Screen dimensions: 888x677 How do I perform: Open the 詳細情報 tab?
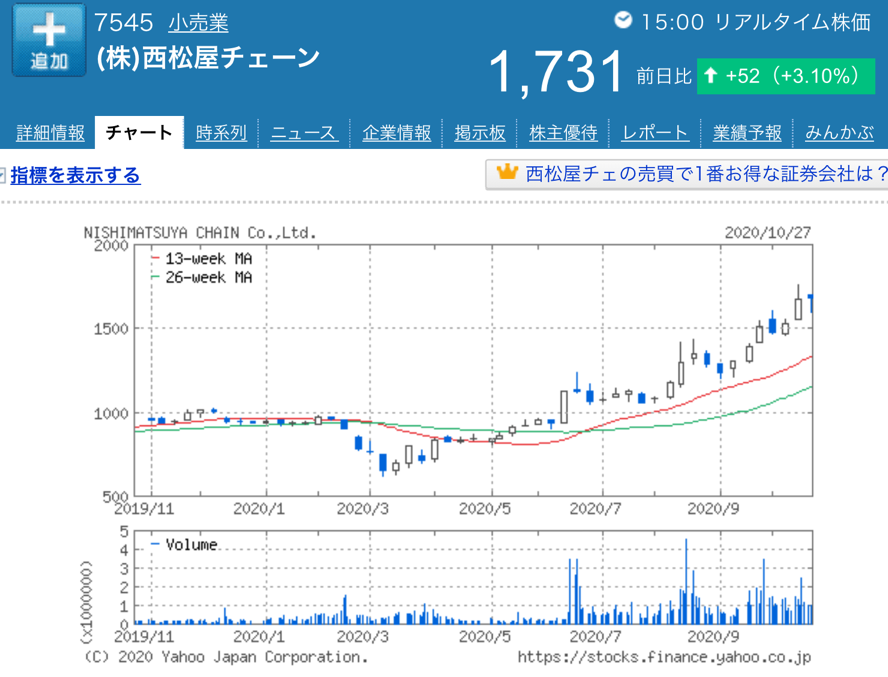pyautogui.click(x=50, y=133)
